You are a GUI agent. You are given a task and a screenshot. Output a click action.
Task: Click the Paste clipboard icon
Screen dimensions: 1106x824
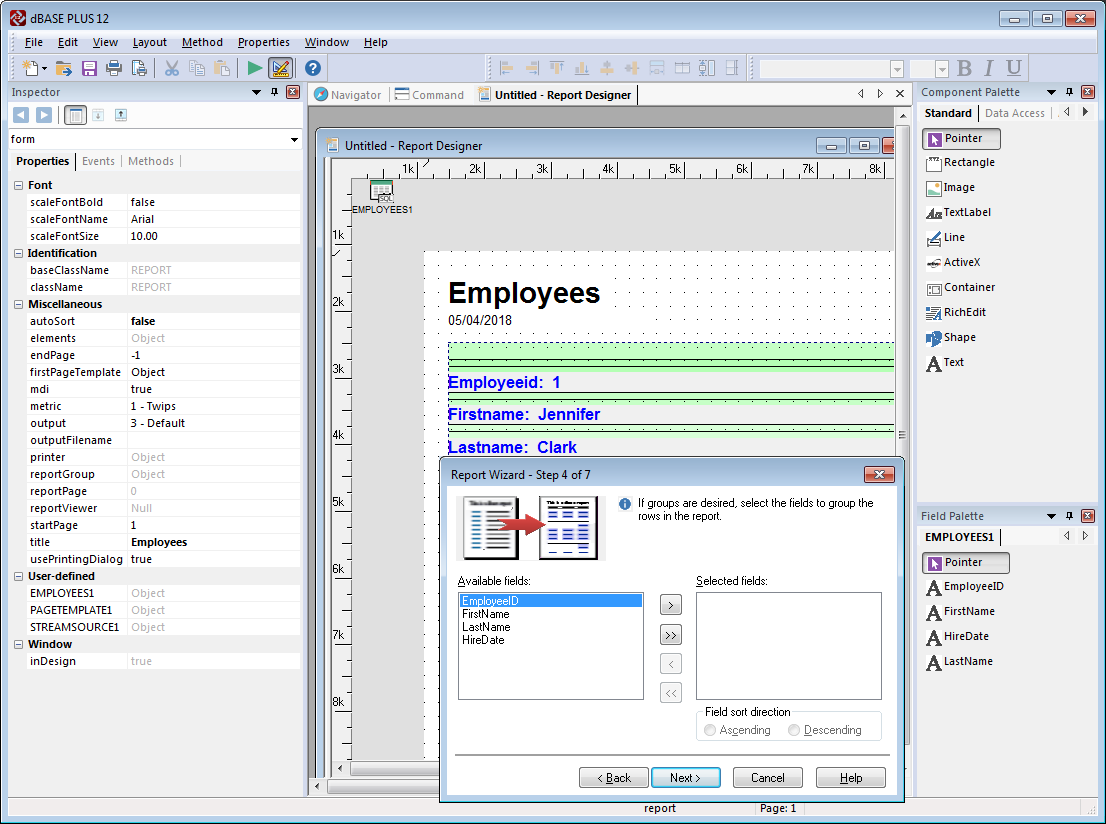click(x=222, y=68)
